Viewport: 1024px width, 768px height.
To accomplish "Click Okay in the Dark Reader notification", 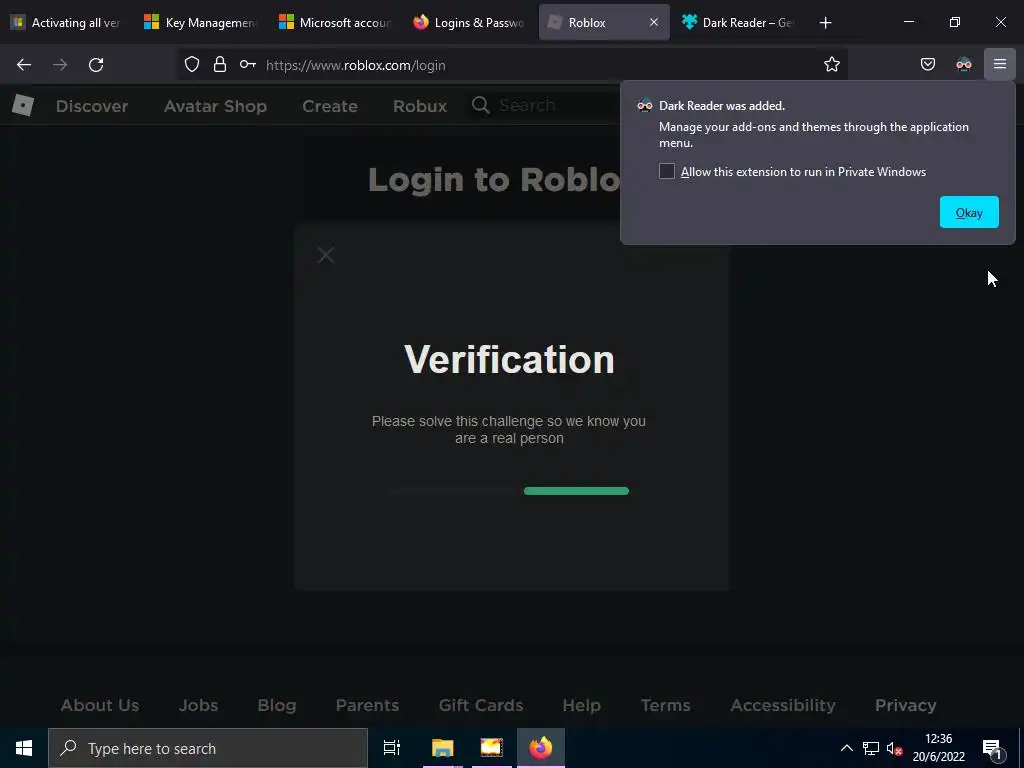I will tap(969, 212).
